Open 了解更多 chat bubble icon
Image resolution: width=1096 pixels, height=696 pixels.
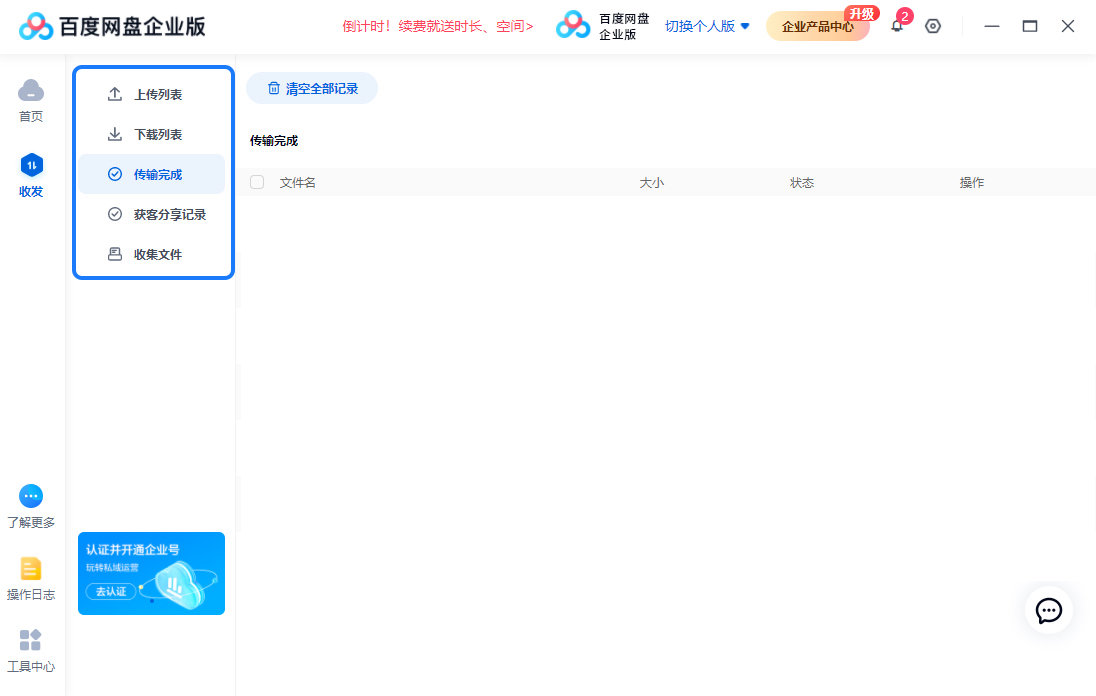coord(31,496)
